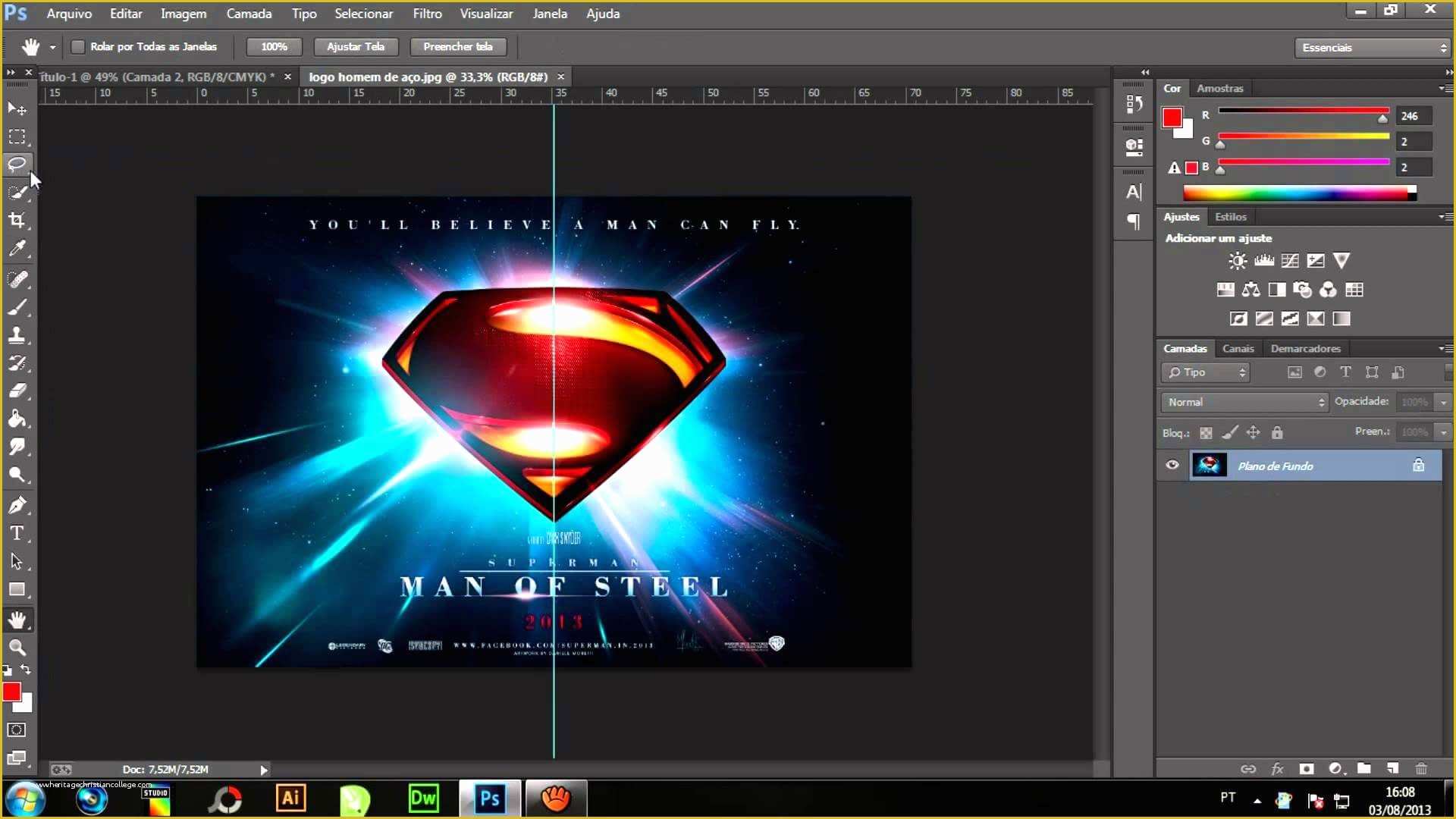Open the Normal blend mode dropdown

(x=1244, y=402)
